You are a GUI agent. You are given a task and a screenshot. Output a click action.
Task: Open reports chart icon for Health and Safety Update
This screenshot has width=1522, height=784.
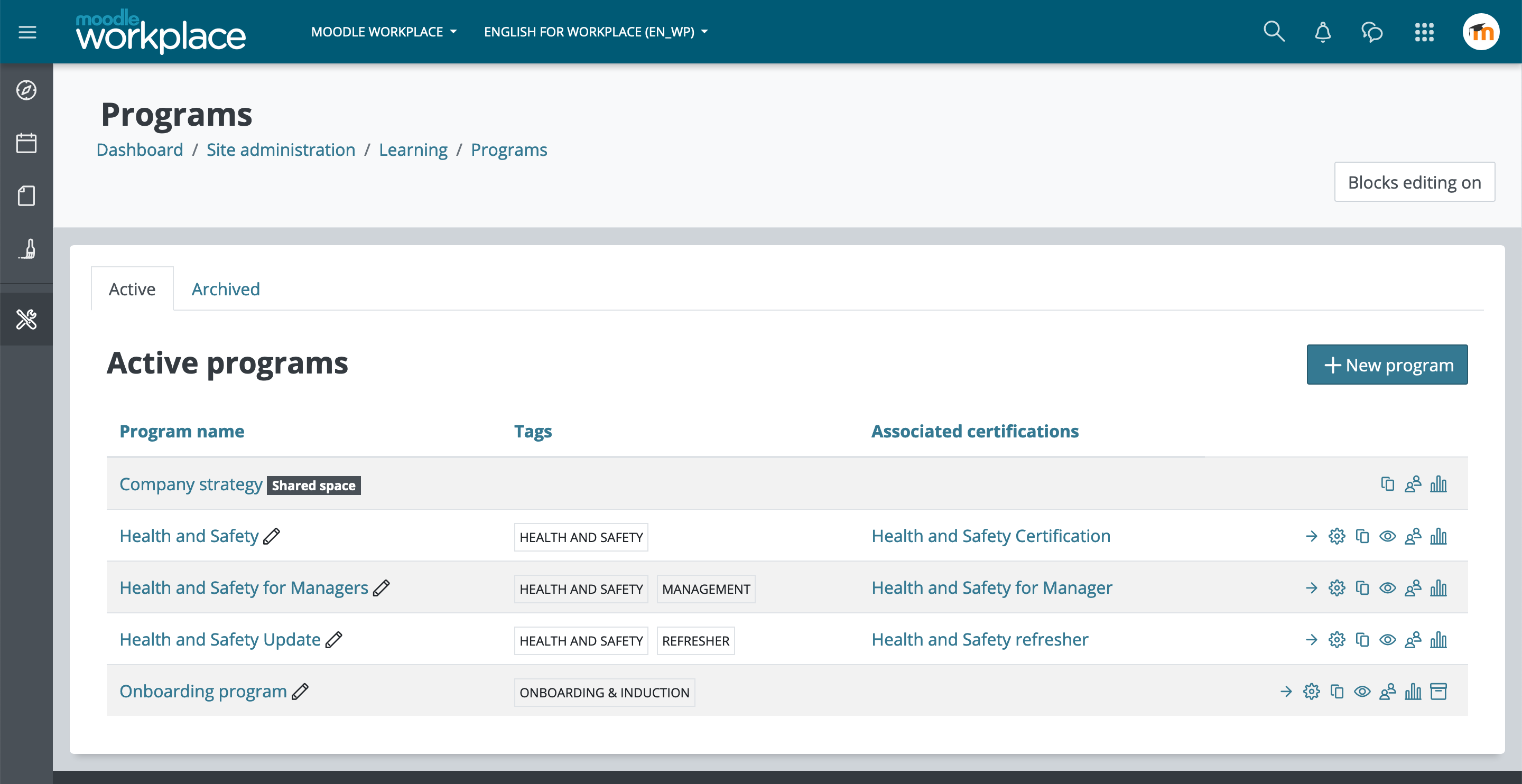tap(1438, 640)
